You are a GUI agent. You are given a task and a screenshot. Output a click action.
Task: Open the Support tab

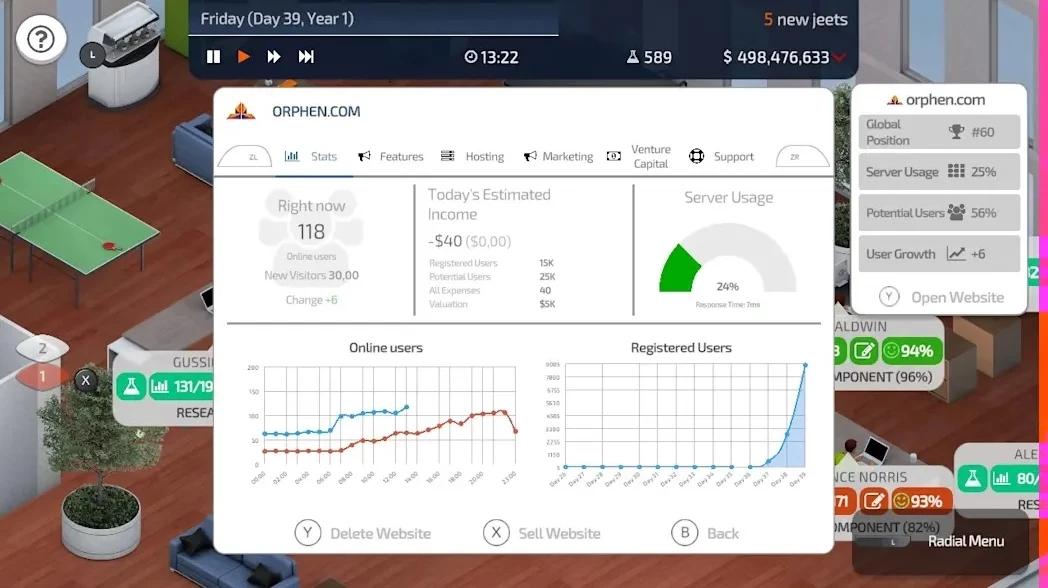click(721, 156)
